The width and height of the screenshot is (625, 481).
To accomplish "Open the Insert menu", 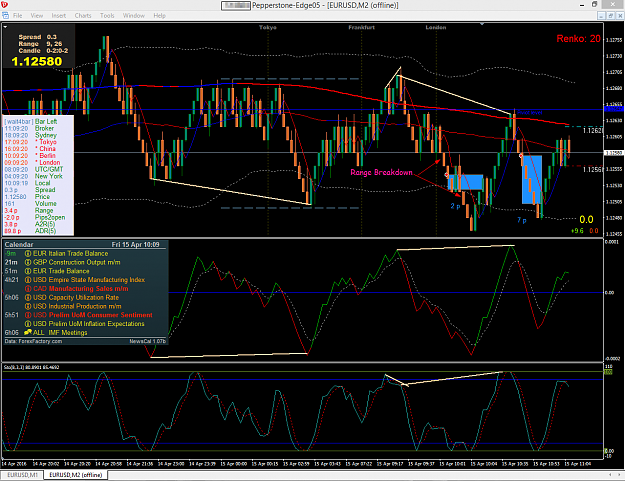I will [59, 16].
